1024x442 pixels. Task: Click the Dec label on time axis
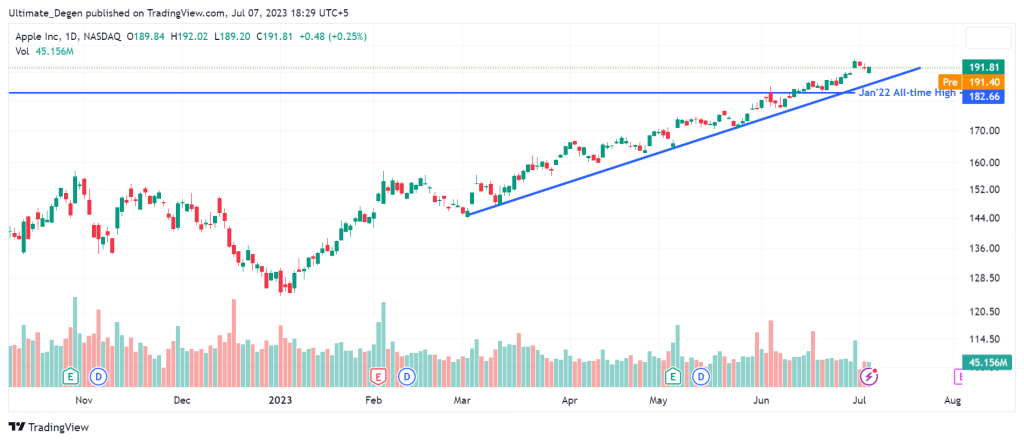point(182,400)
